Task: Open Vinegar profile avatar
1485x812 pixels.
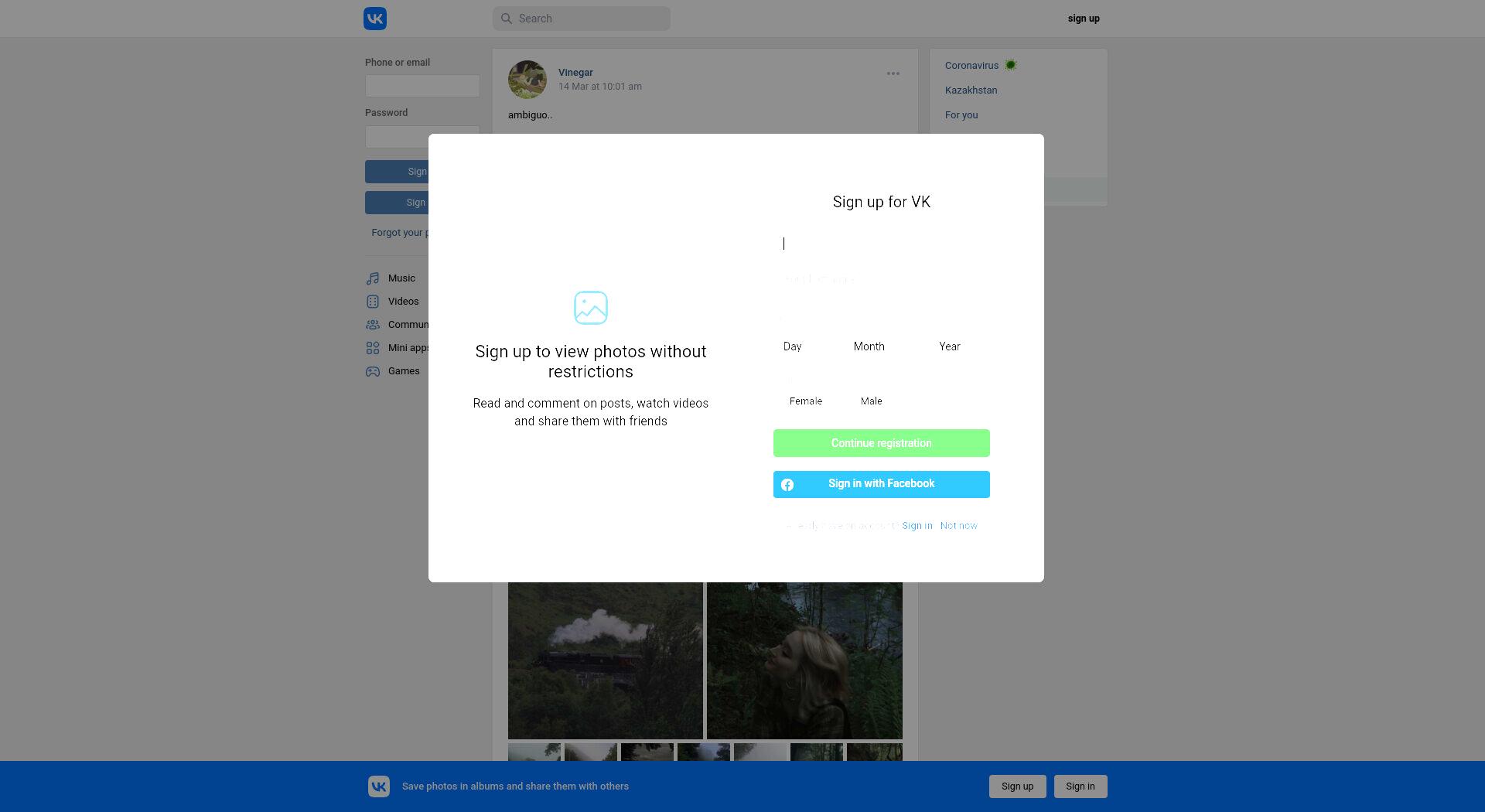Action: click(527, 80)
